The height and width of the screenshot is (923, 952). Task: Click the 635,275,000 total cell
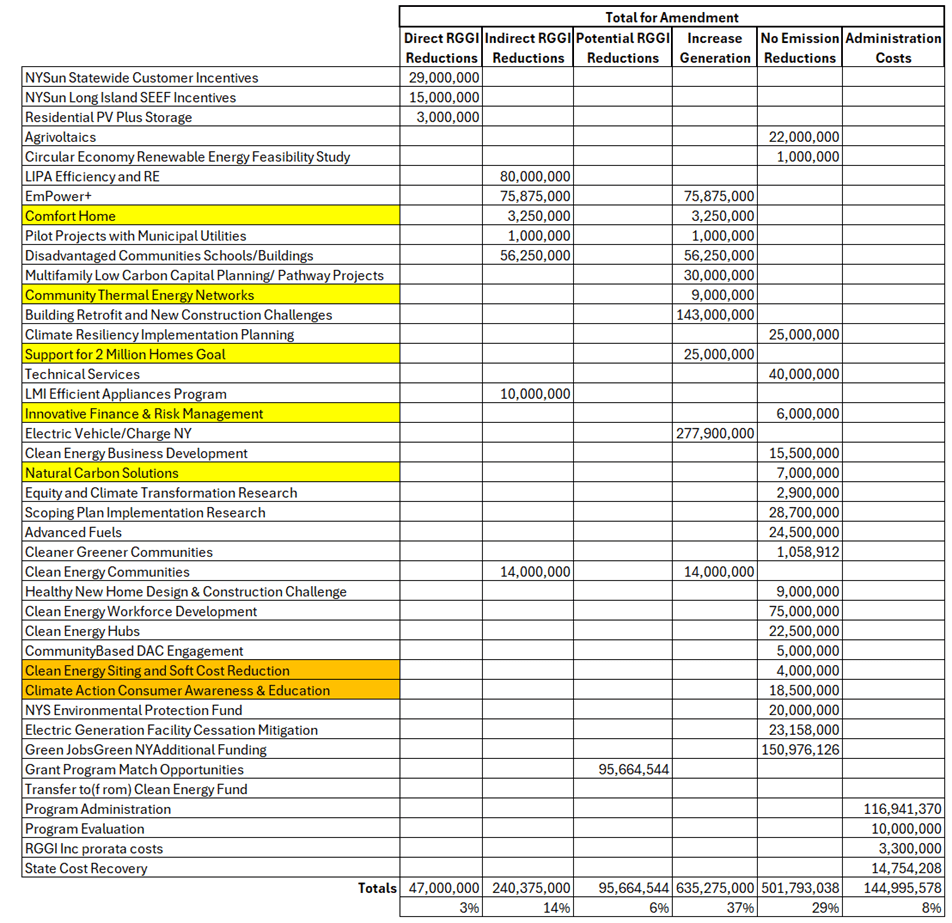tap(716, 888)
